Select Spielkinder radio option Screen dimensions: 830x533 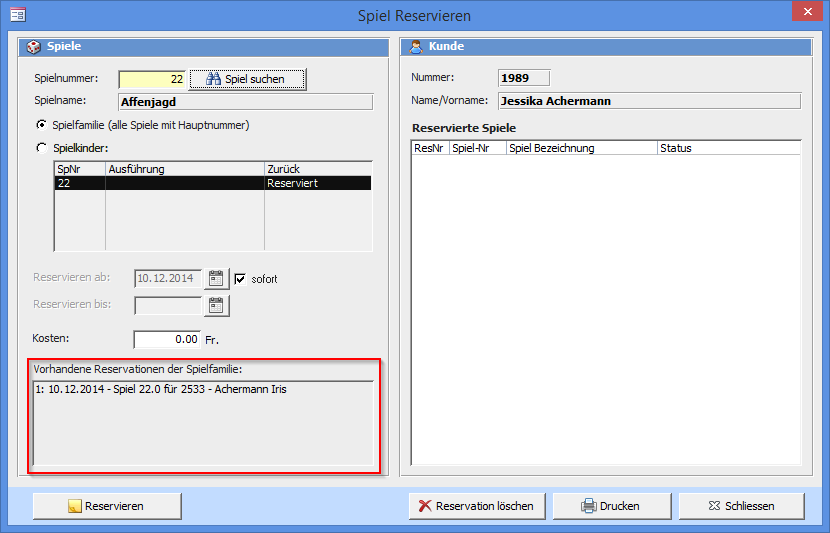[41, 148]
